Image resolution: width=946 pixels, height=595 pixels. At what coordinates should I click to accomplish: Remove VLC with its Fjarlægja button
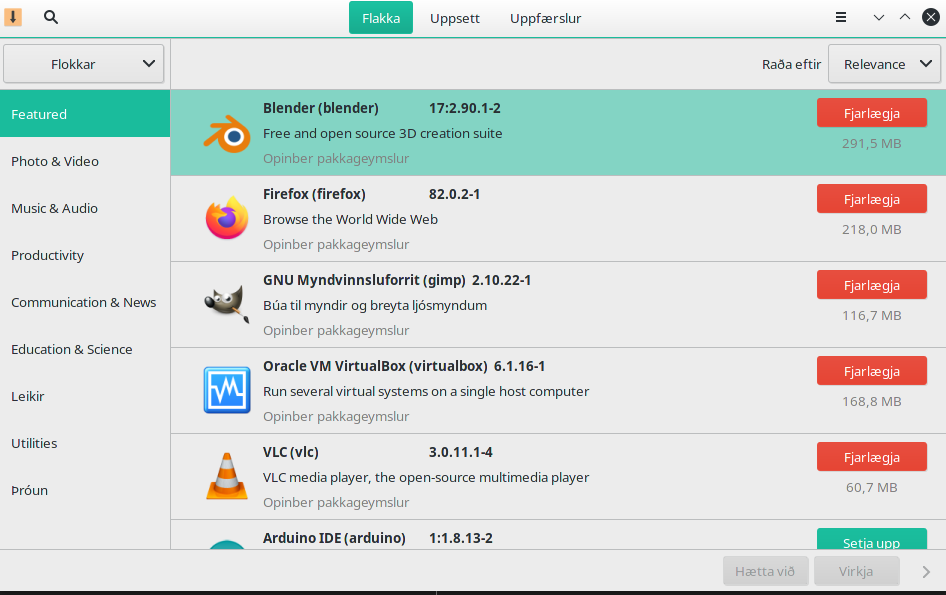[x=872, y=457]
